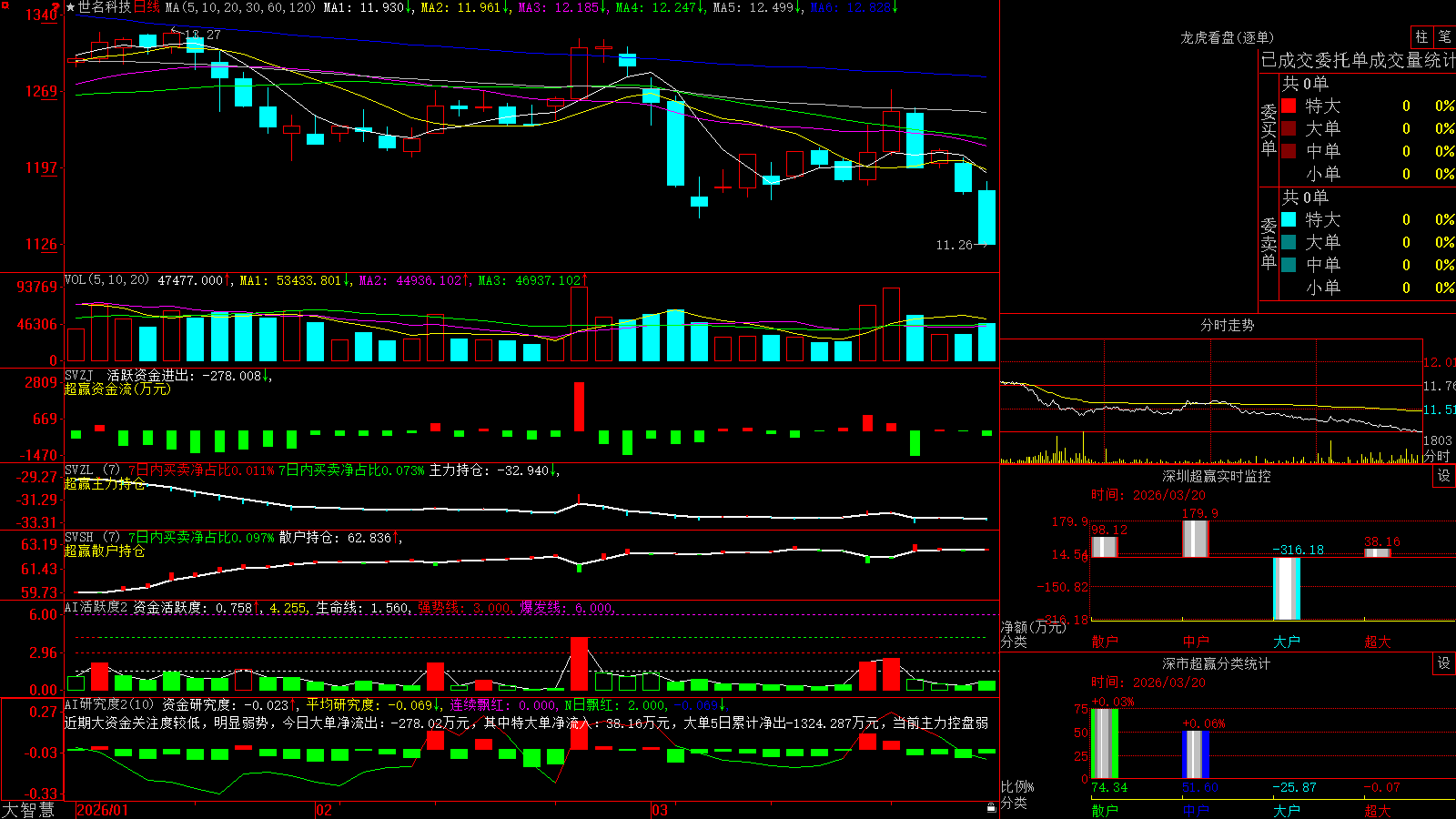The height and width of the screenshot is (819, 1456).
Task: Click the 超赢资金流(万元) label
Action: (117, 389)
